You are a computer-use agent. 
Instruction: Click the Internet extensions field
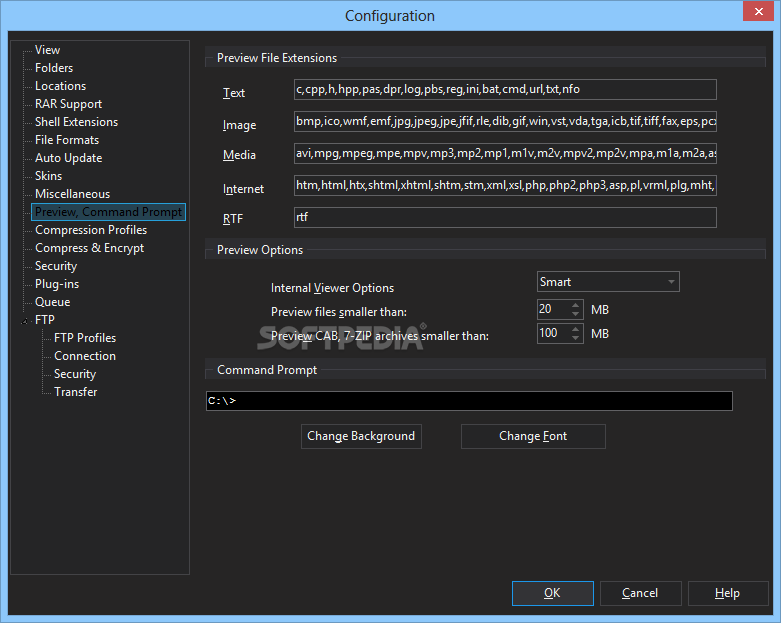tap(505, 185)
